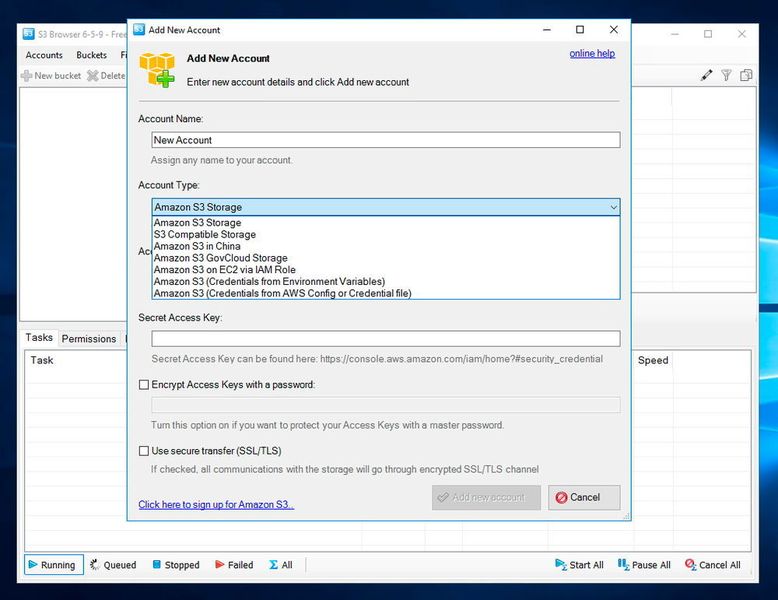This screenshot has width=778, height=600.
Task: Select Credentials from Environment Variables option
Action: 386,281
